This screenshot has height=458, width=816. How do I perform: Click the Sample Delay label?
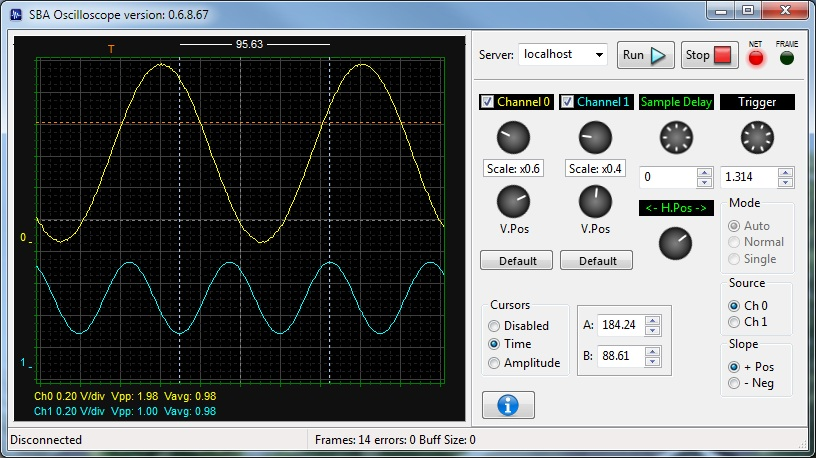pyautogui.click(x=676, y=102)
